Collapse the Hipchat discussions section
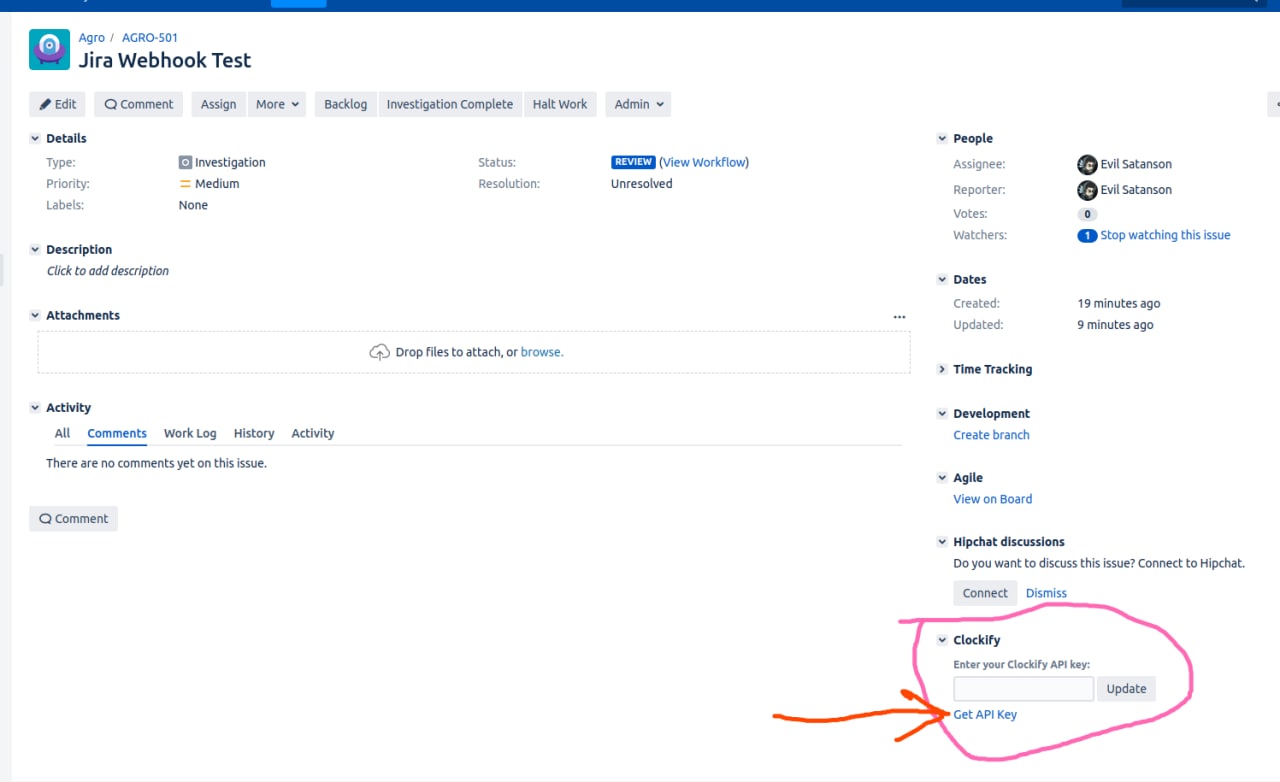1280x782 pixels. click(x=942, y=541)
